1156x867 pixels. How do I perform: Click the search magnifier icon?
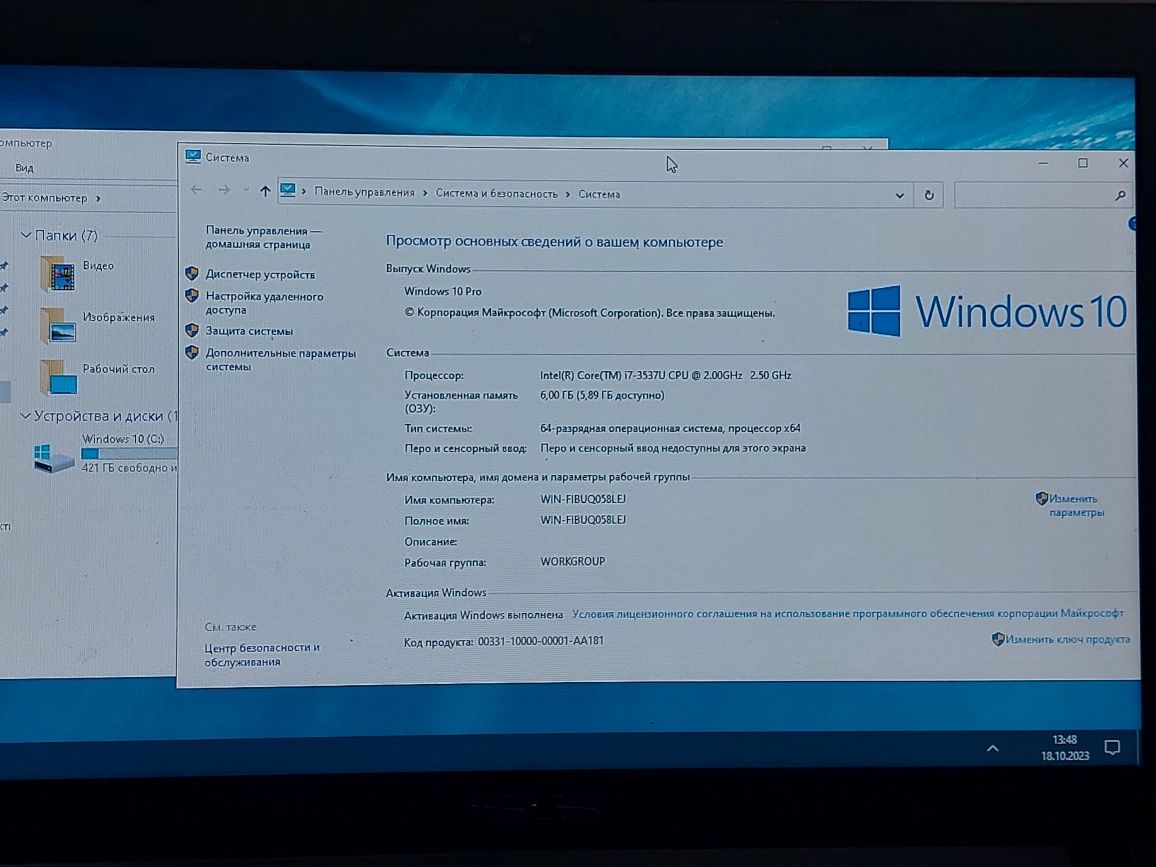click(x=1120, y=195)
